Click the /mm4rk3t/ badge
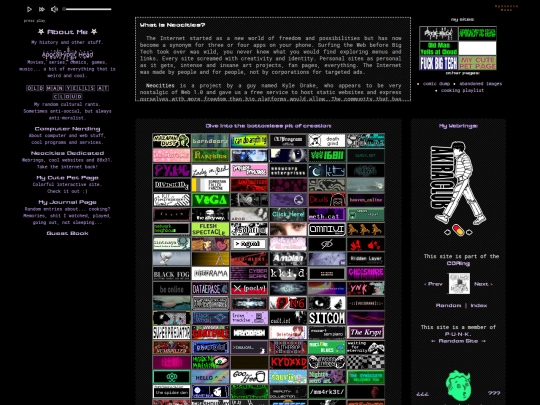The width and height of the screenshot is (540, 405). pos(327,392)
